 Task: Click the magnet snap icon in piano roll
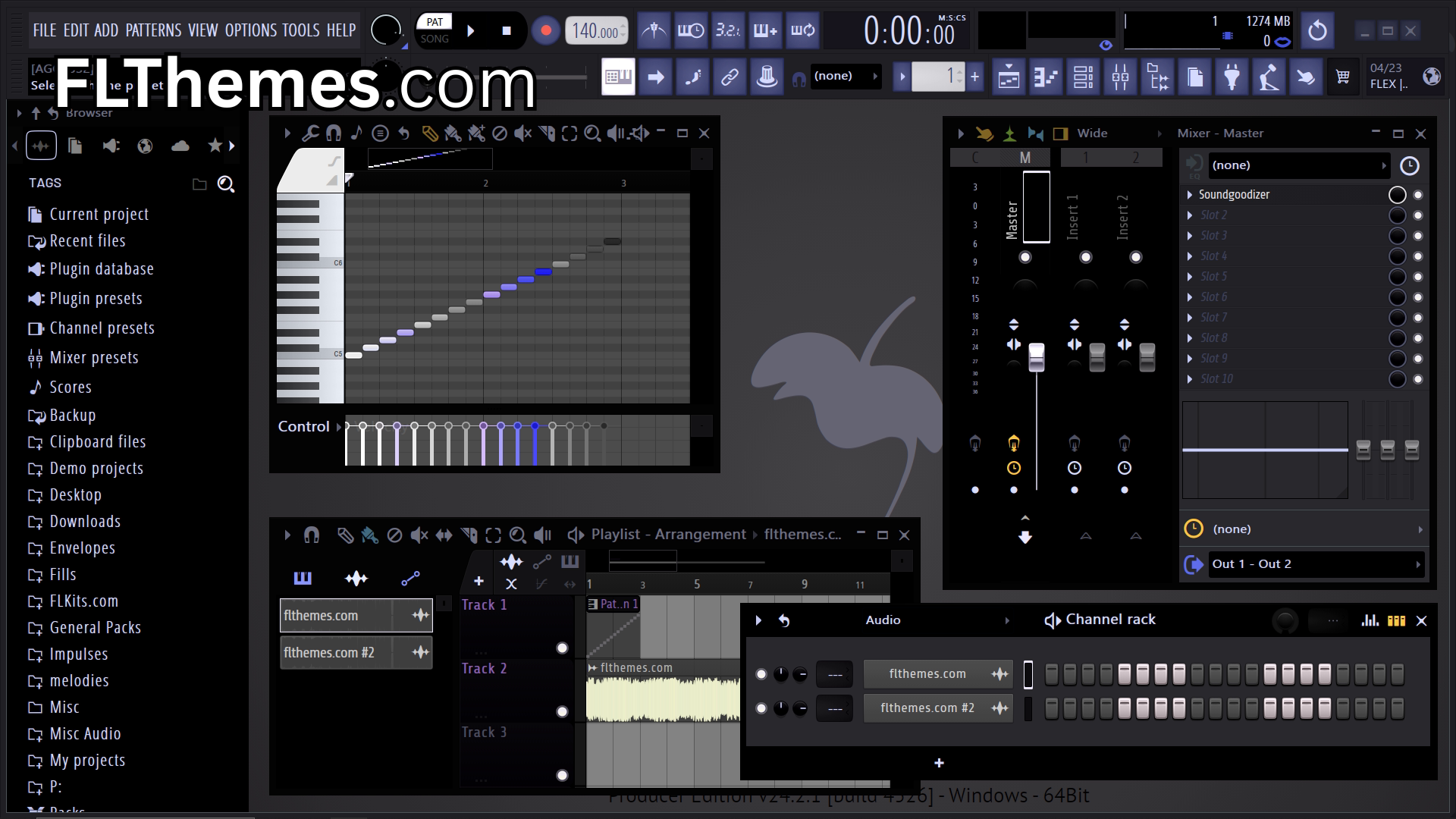[334, 133]
